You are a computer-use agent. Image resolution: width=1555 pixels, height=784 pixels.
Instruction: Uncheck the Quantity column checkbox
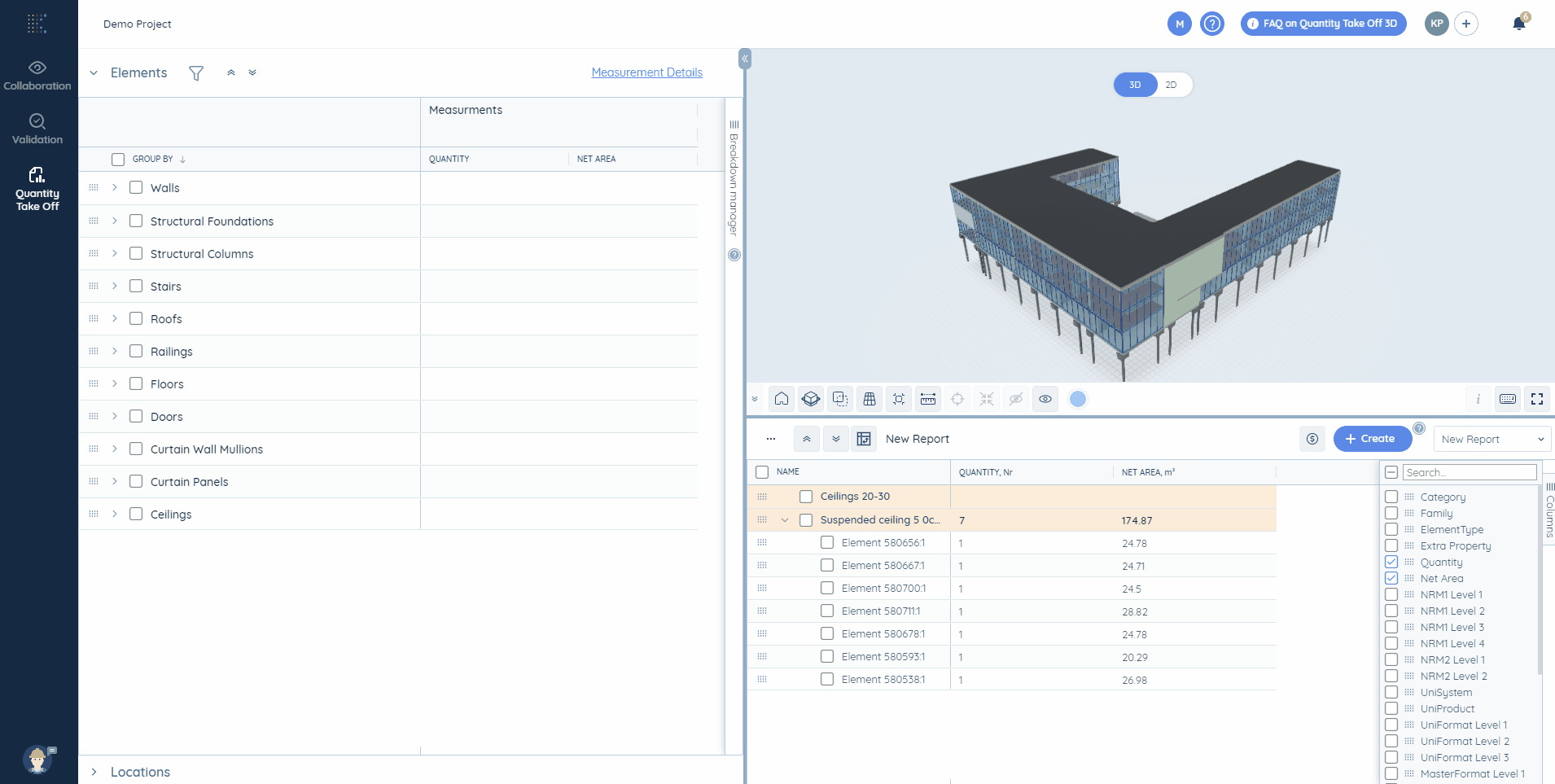1391,562
